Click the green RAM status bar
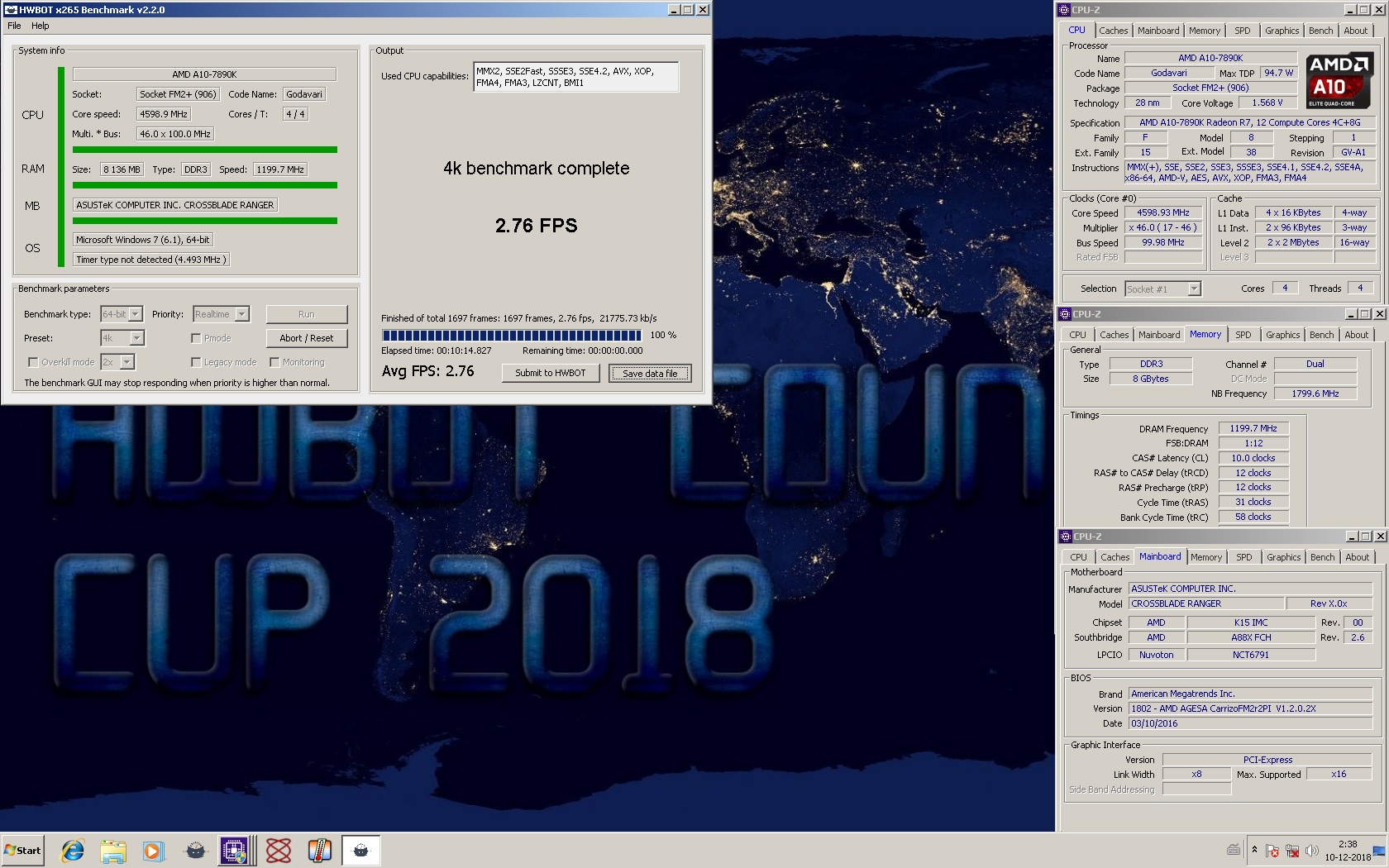Screen dimensions: 1389x868 pyautogui.click(x=204, y=185)
